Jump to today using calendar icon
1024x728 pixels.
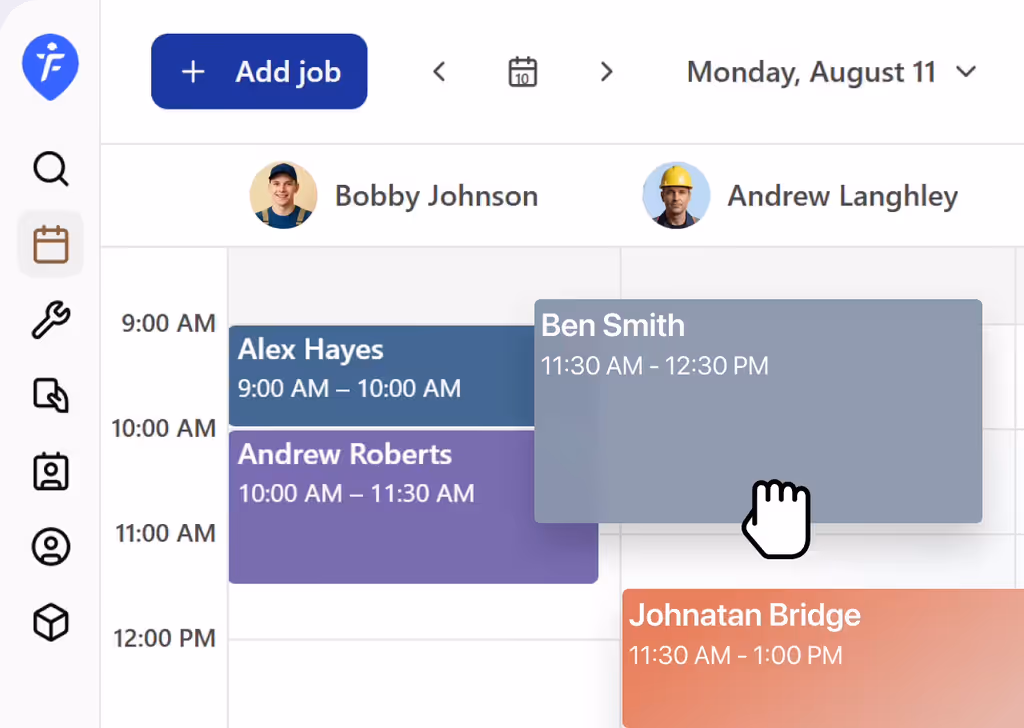coord(522,72)
